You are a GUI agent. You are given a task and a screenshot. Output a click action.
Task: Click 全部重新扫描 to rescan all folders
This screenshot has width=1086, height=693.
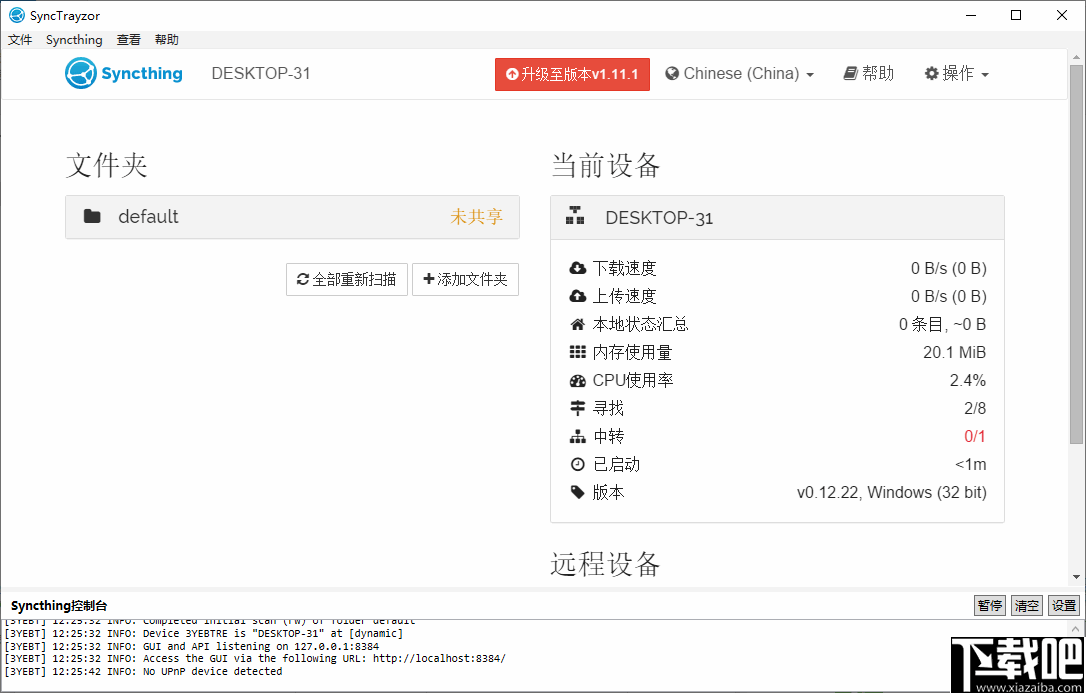pos(346,280)
